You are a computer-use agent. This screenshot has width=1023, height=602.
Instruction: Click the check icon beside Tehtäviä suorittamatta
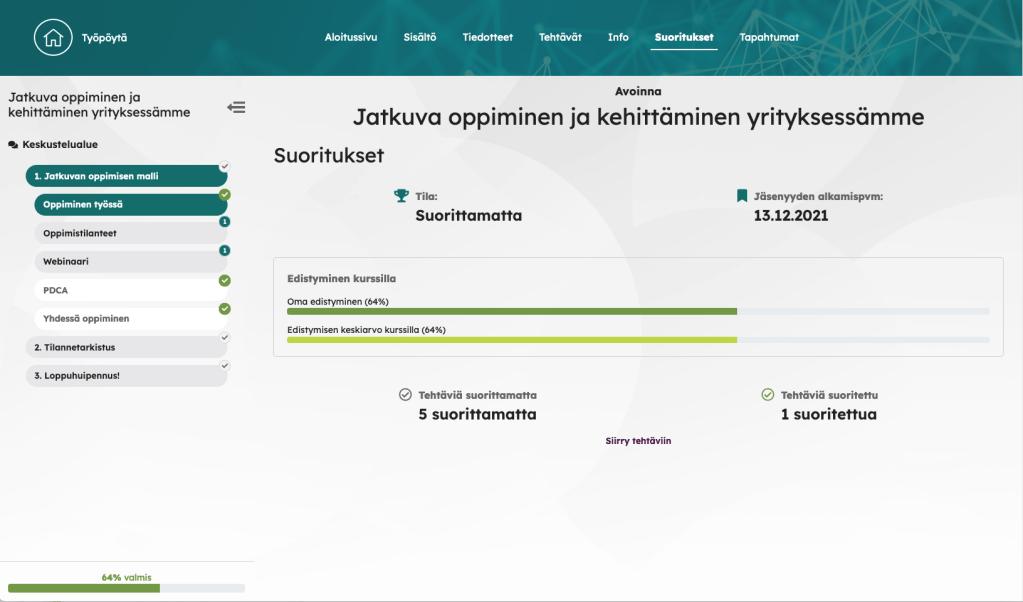click(405, 395)
